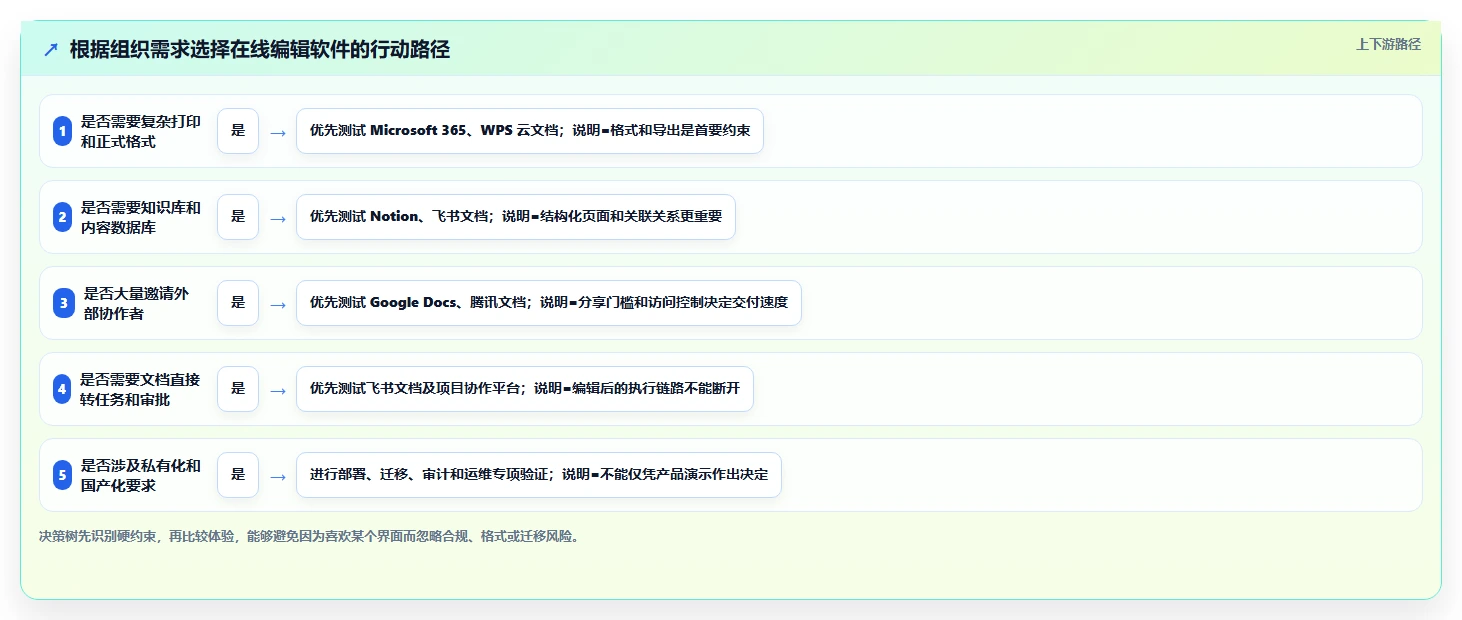Click the question 是否需要复杂打印和正式格式
The width and height of the screenshot is (1462, 620).
141,131
